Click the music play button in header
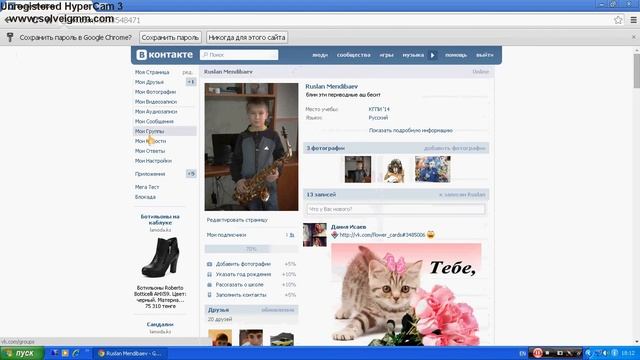This screenshot has width=640, height=360. coord(433,55)
